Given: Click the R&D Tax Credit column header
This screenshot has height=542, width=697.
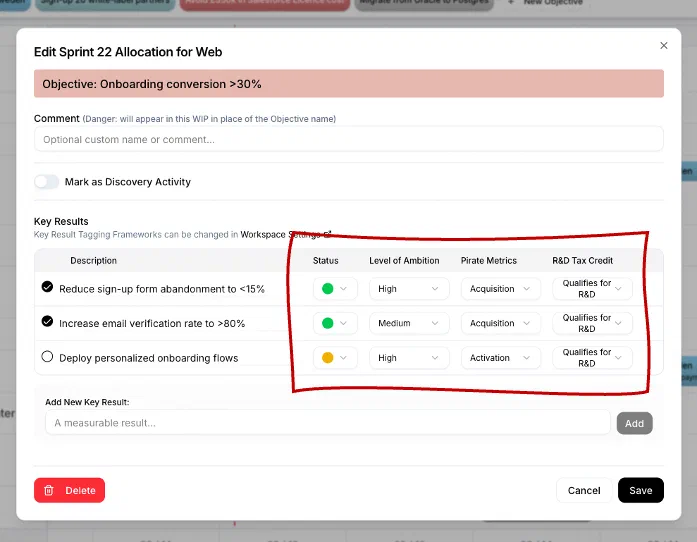Looking at the screenshot, I should pos(582,261).
